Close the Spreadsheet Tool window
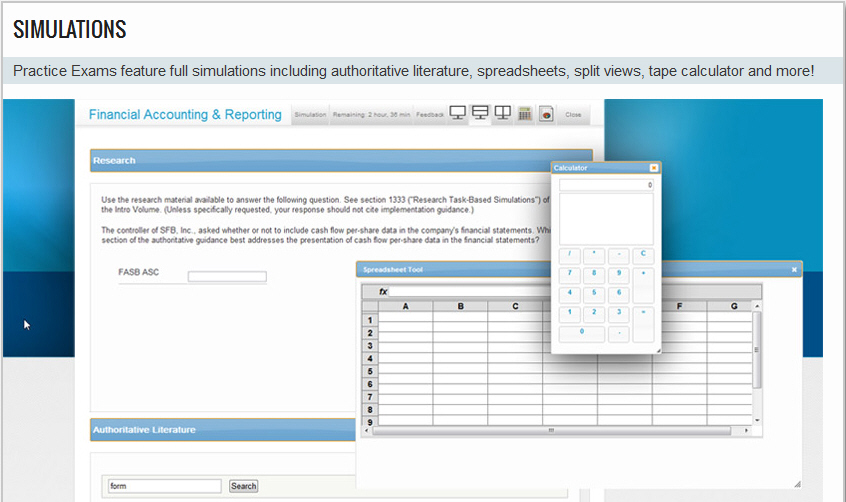The width and height of the screenshot is (846, 502). pyautogui.click(x=794, y=269)
